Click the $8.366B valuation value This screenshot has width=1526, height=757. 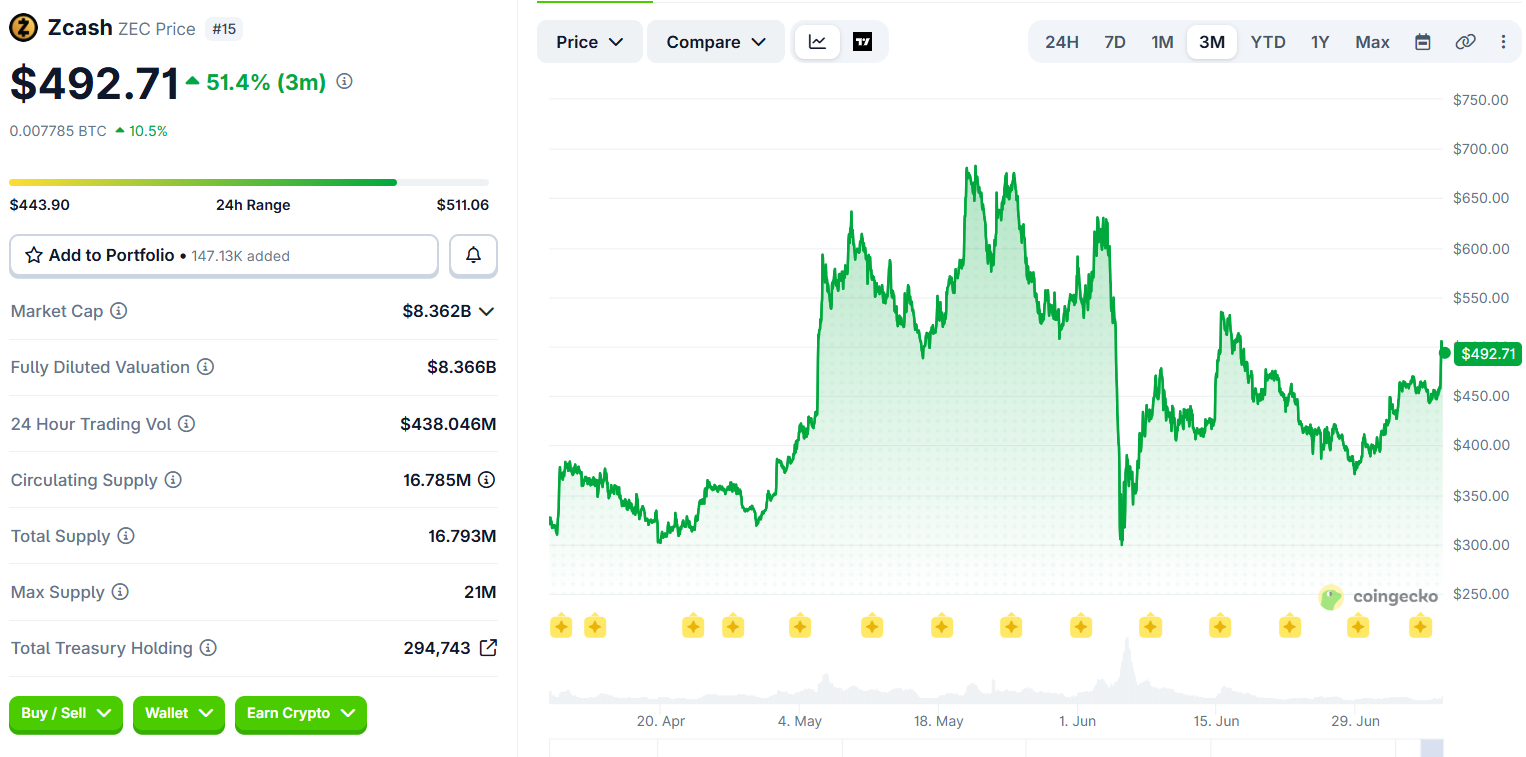click(x=462, y=367)
